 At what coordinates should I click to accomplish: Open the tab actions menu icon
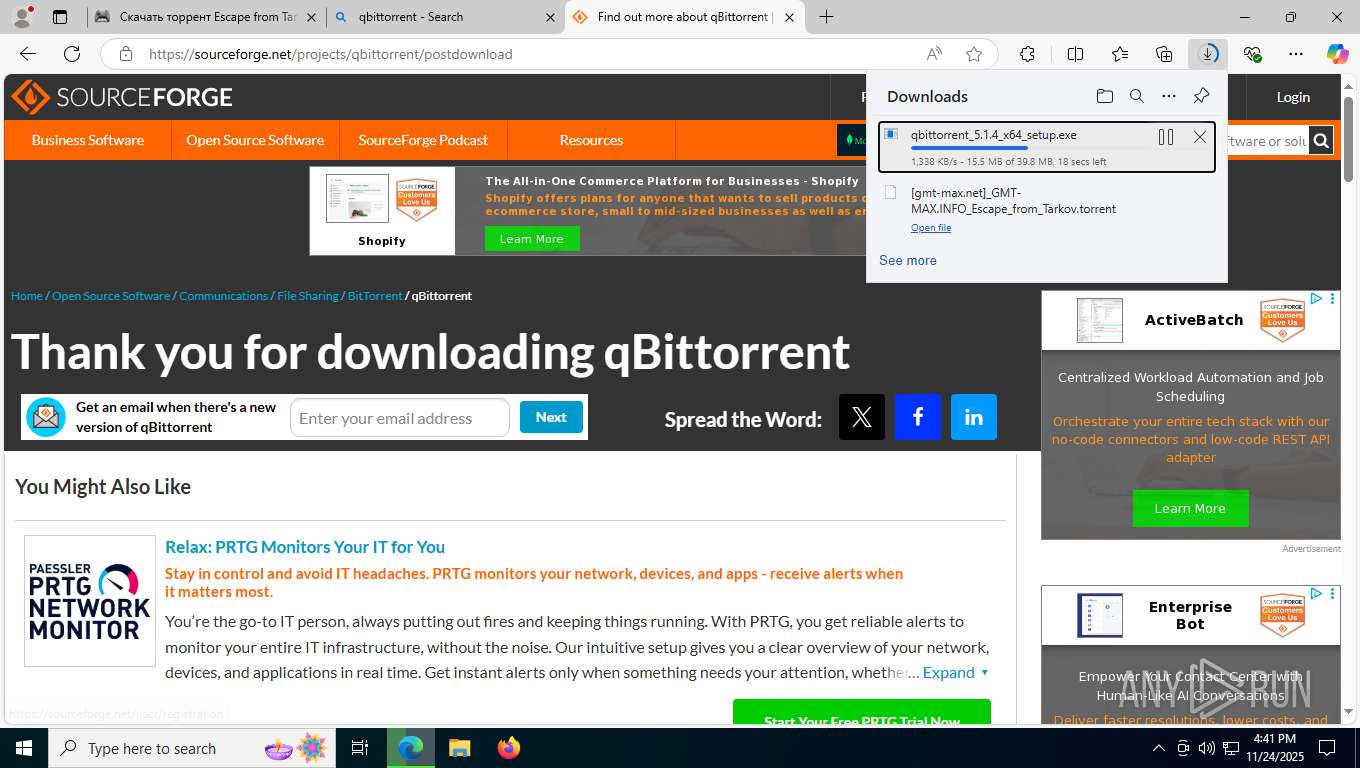pyautogui.click(x=60, y=17)
